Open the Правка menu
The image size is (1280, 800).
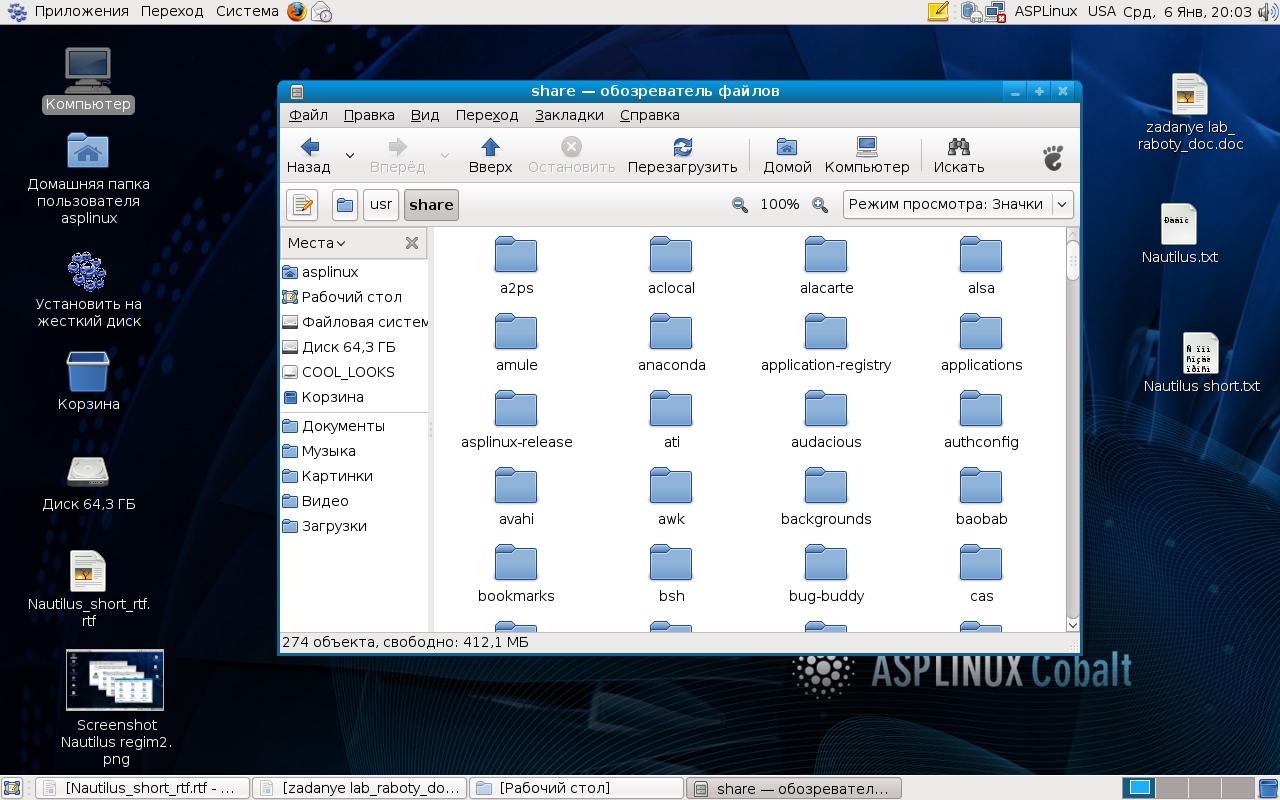pos(369,115)
